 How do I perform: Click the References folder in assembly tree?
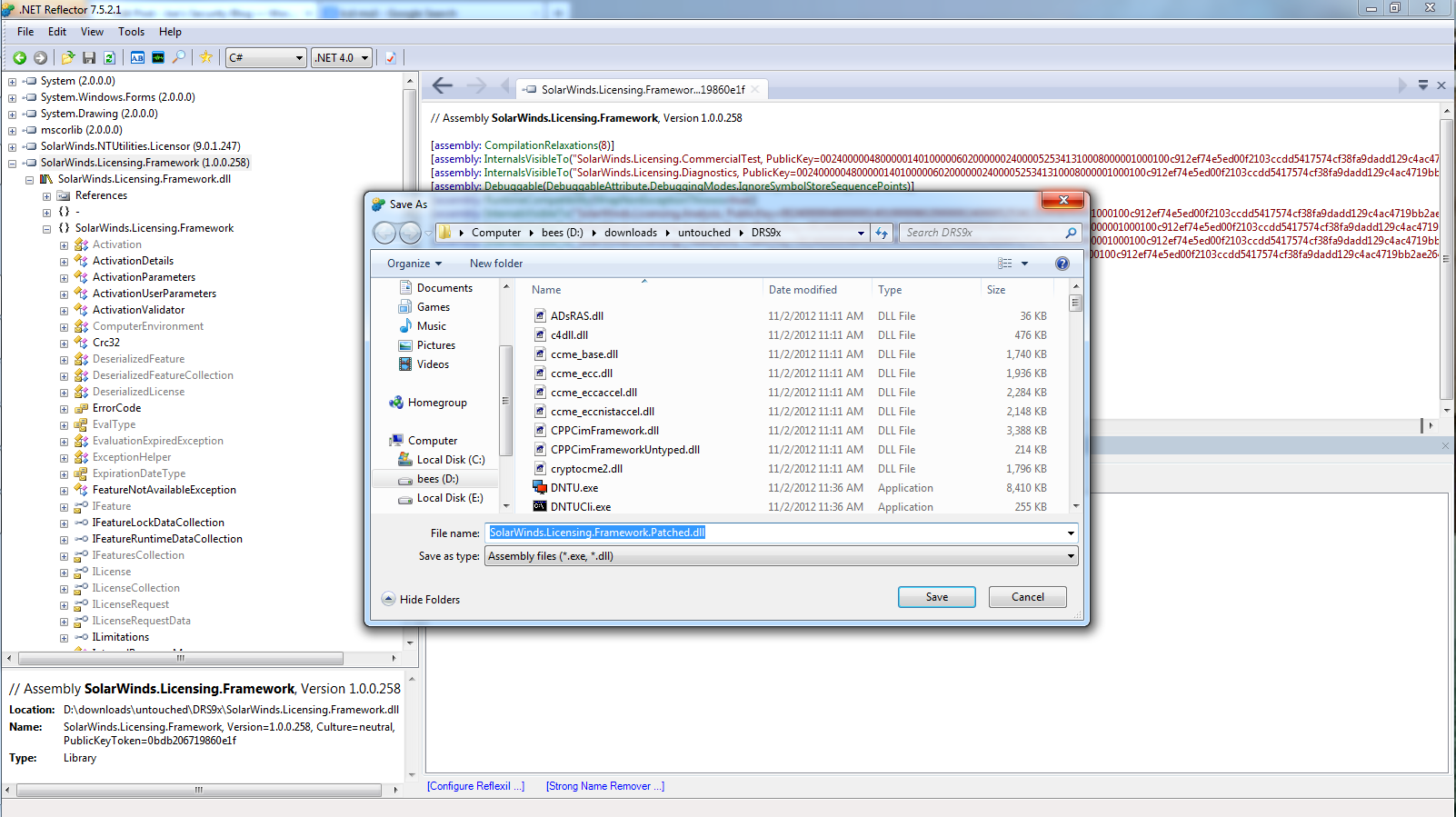[101, 195]
